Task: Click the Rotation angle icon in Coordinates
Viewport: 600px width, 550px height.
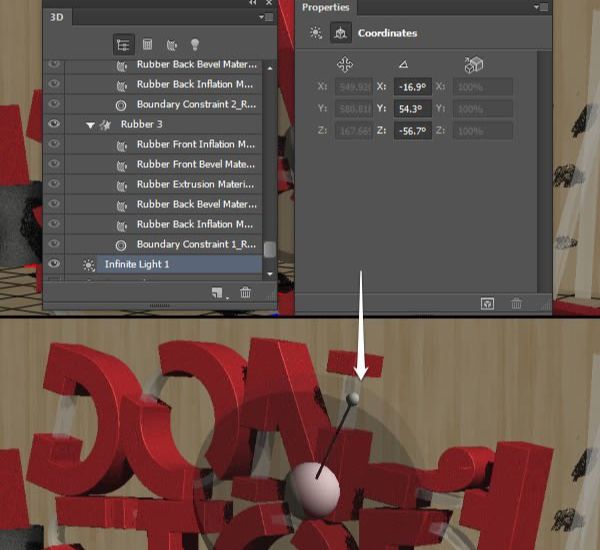Action: (403, 64)
